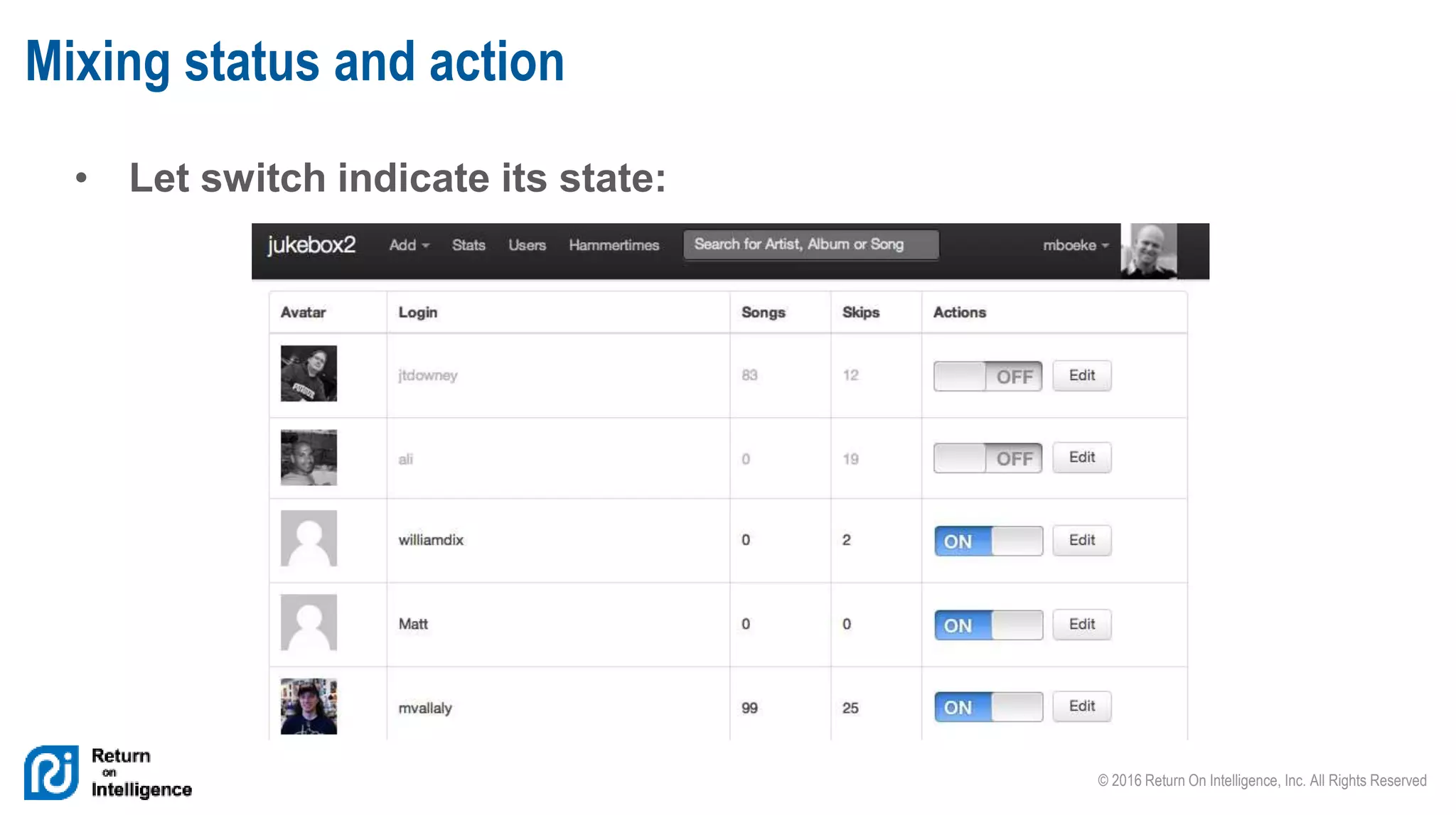Switch off the toggle for williamdix
Image resolution: width=1456 pixels, height=815 pixels.
[988, 541]
